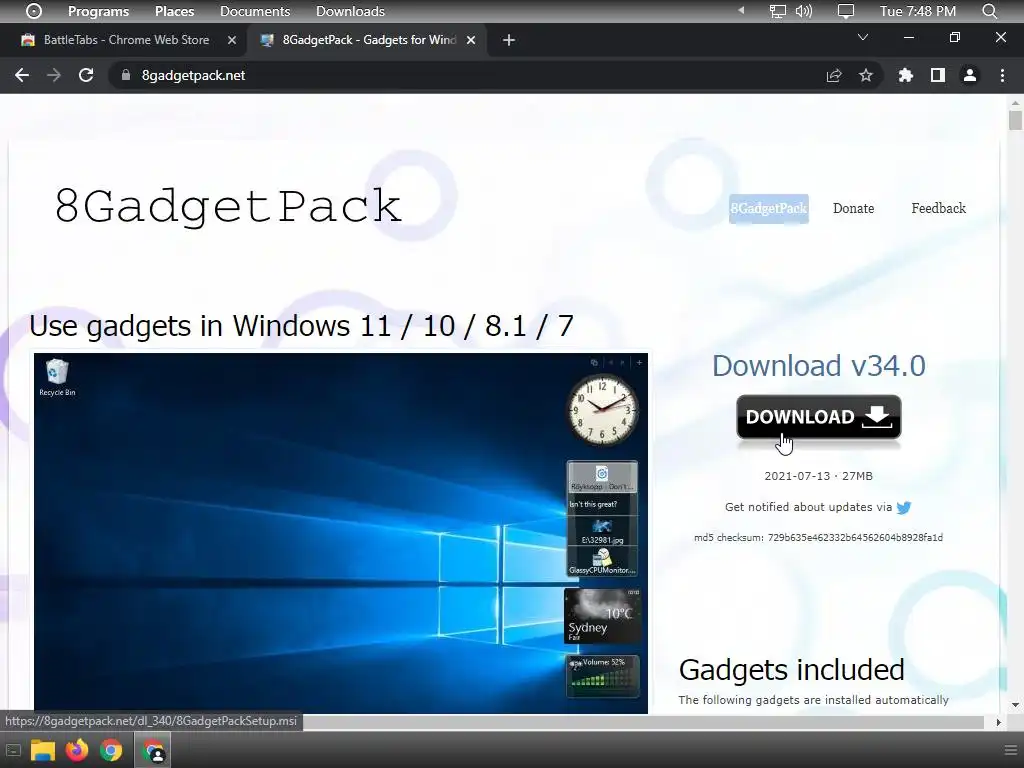
Task: Click the 2021-07-13 · 27MB text
Action: 818,476
